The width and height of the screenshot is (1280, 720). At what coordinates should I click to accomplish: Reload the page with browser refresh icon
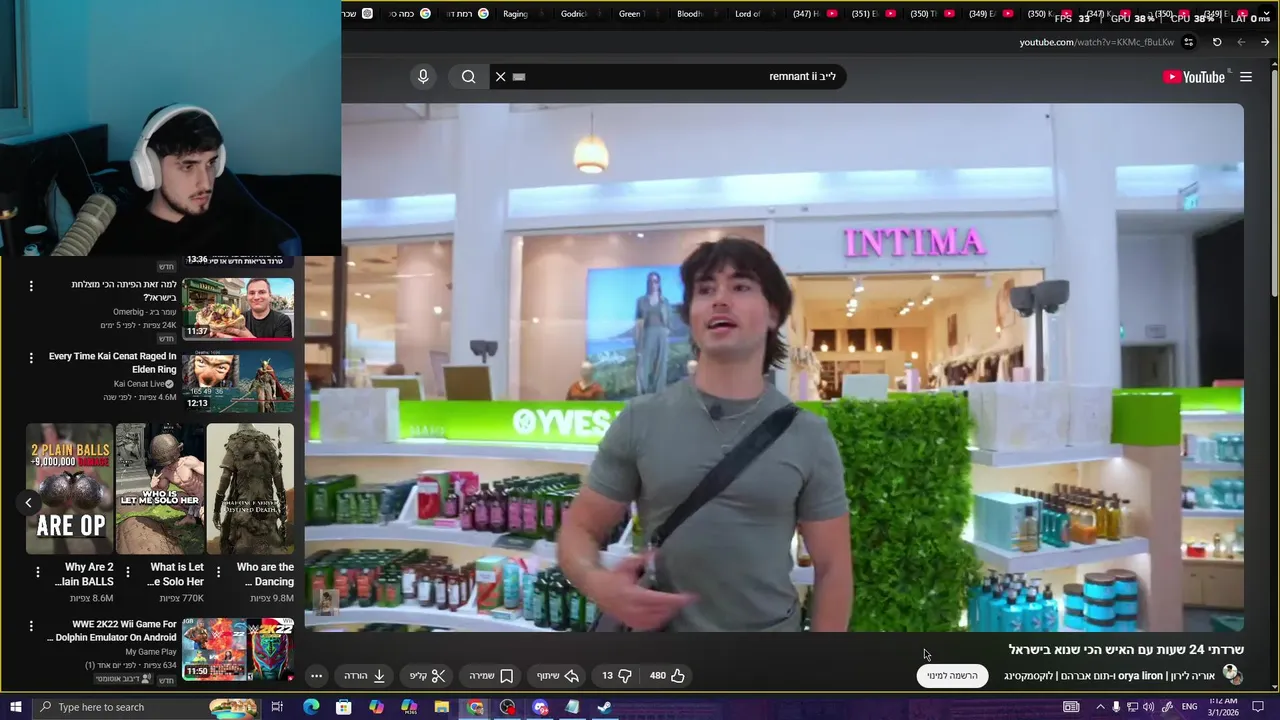pos(1217,42)
